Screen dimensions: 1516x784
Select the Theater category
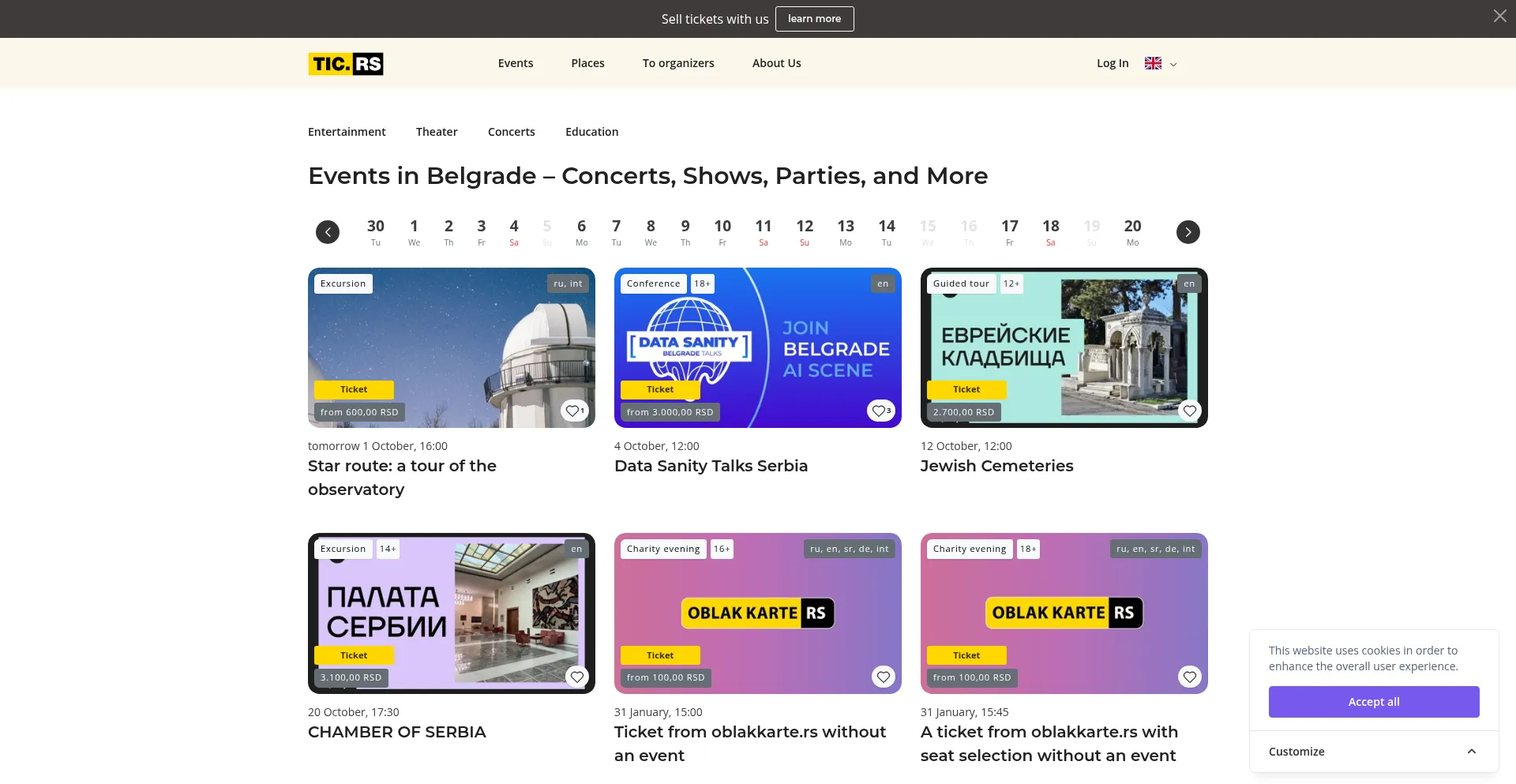pos(437,132)
